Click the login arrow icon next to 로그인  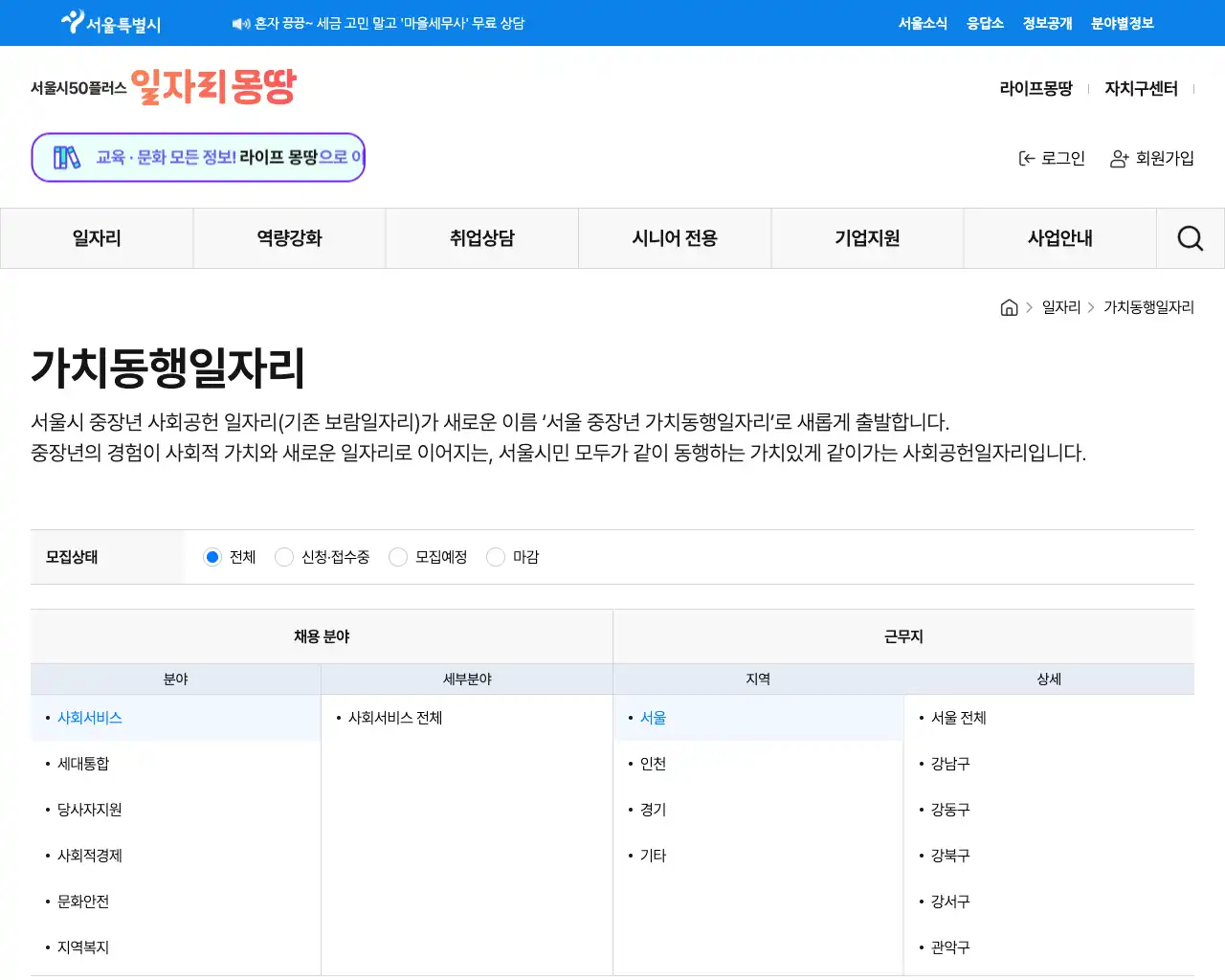[1027, 158]
